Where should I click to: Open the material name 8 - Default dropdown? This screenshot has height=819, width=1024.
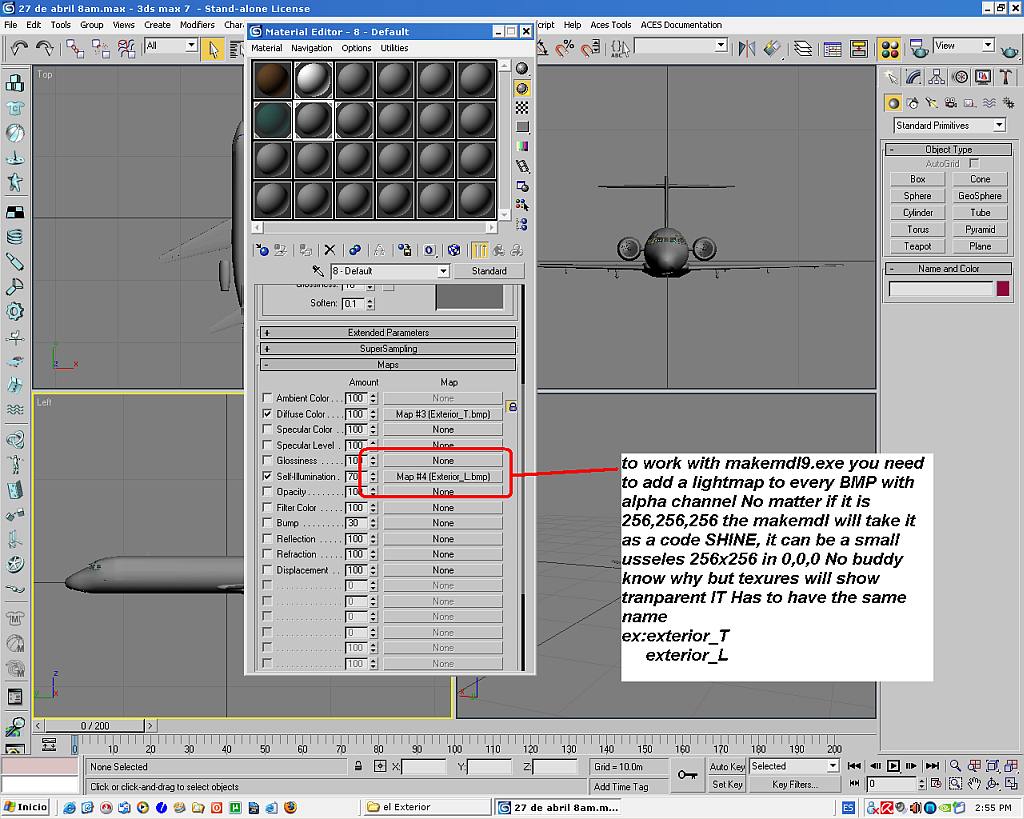tap(443, 271)
